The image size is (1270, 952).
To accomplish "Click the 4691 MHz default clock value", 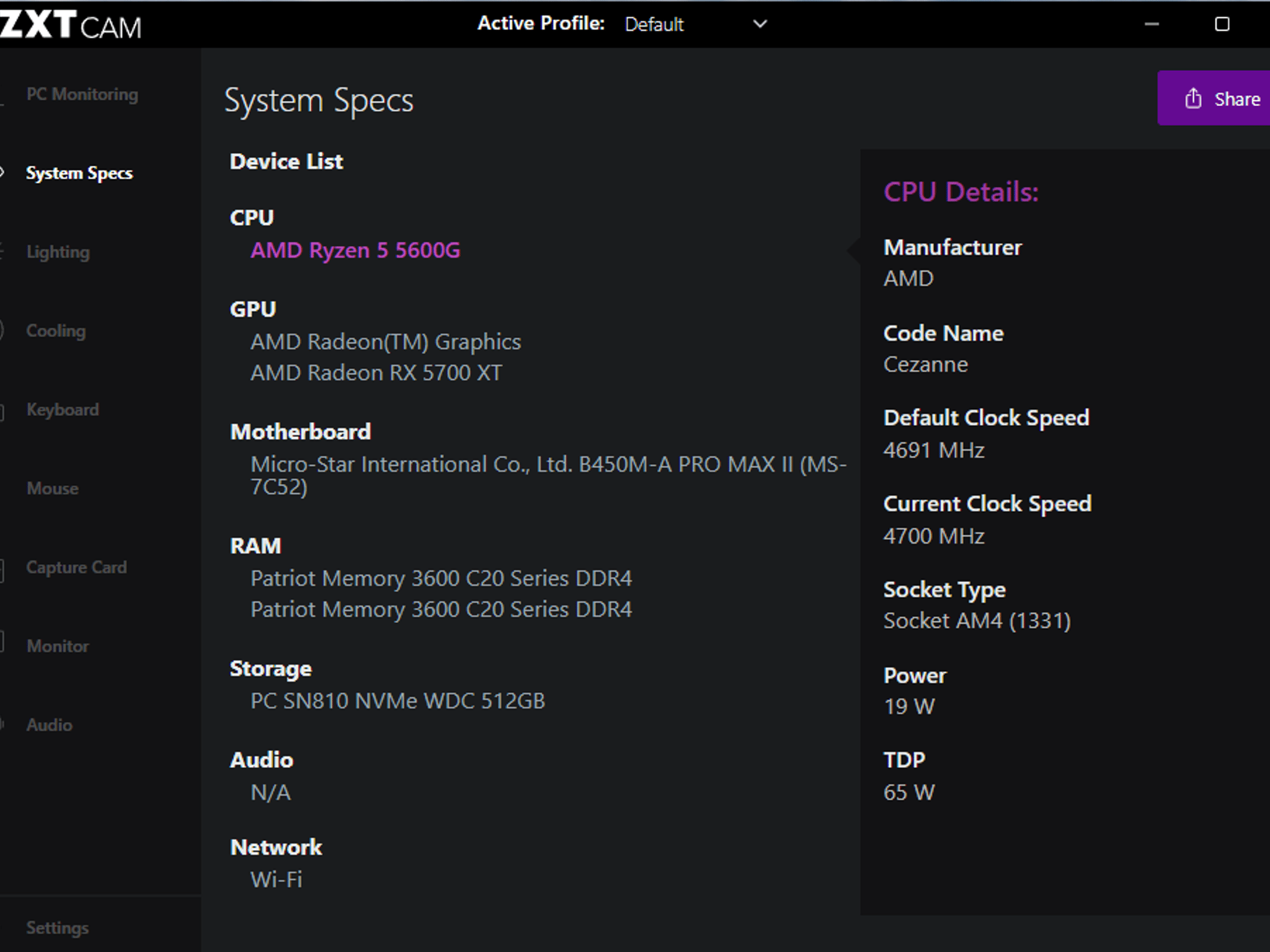I will (x=934, y=450).
